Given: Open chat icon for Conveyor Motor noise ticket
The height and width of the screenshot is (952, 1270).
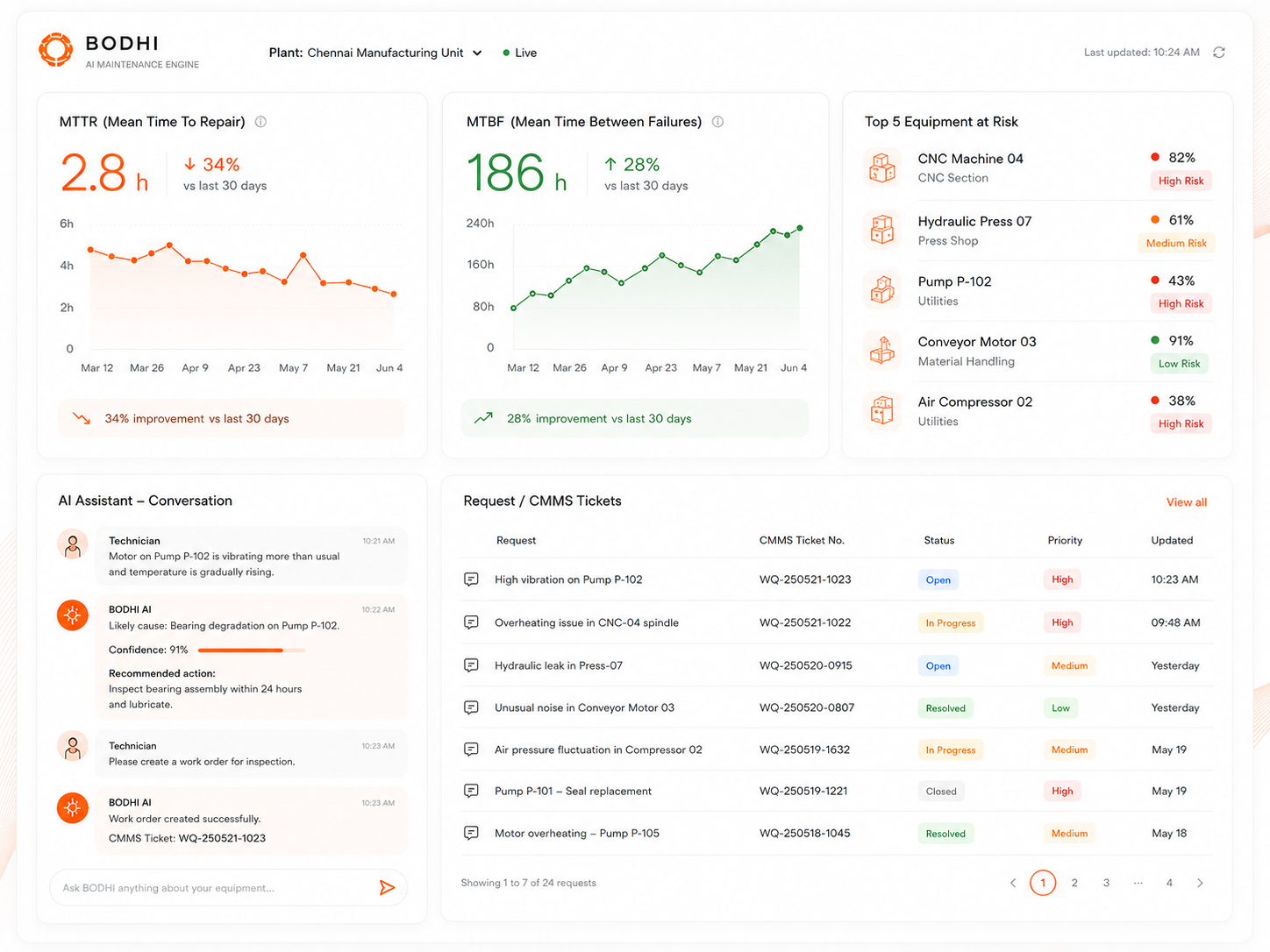Looking at the screenshot, I should pyautogui.click(x=471, y=707).
